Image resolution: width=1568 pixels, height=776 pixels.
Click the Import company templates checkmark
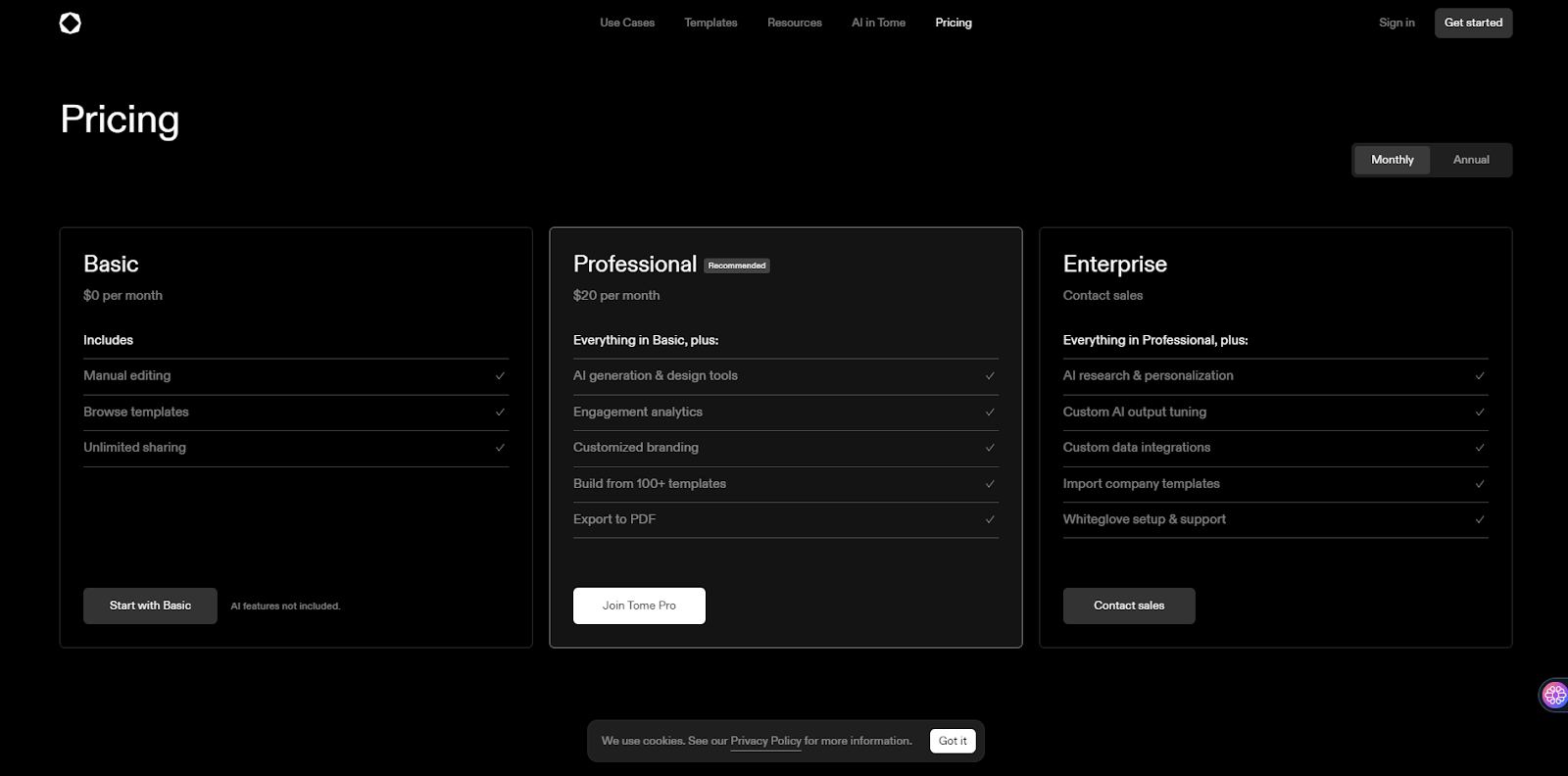(1480, 484)
